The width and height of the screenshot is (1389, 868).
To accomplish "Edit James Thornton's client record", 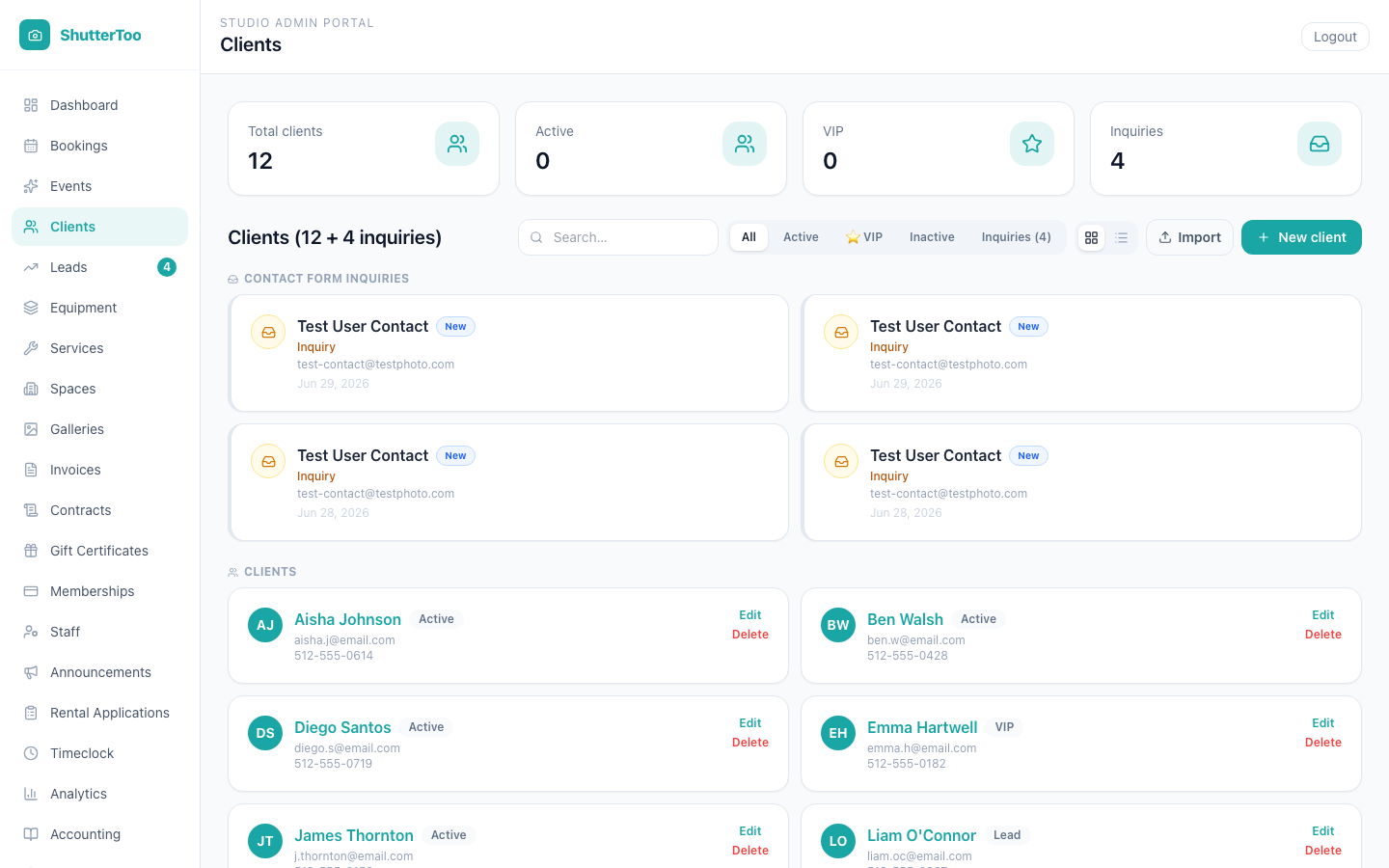I will (750, 831).
